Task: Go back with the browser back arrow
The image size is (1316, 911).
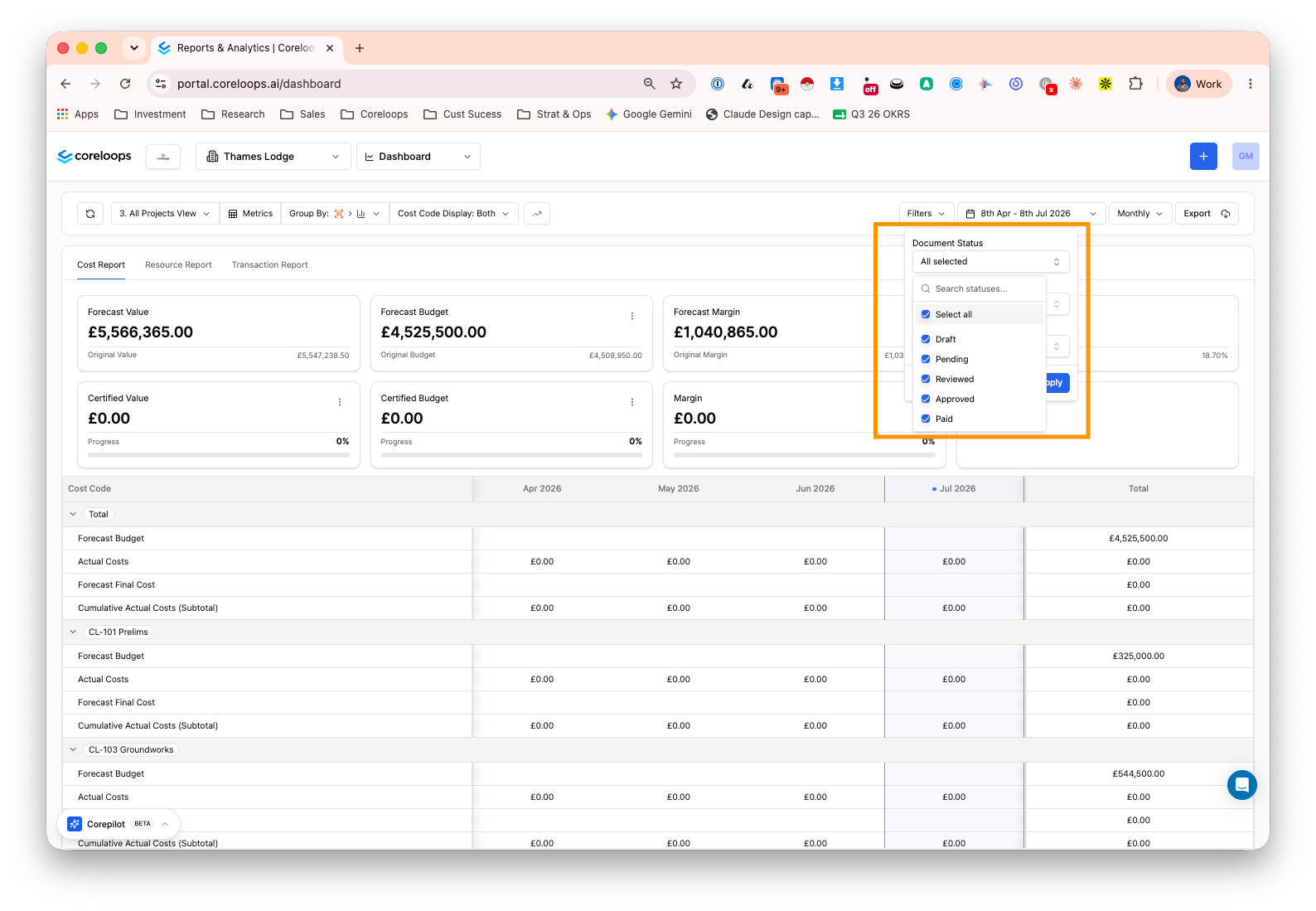Action: click(65, 84)
